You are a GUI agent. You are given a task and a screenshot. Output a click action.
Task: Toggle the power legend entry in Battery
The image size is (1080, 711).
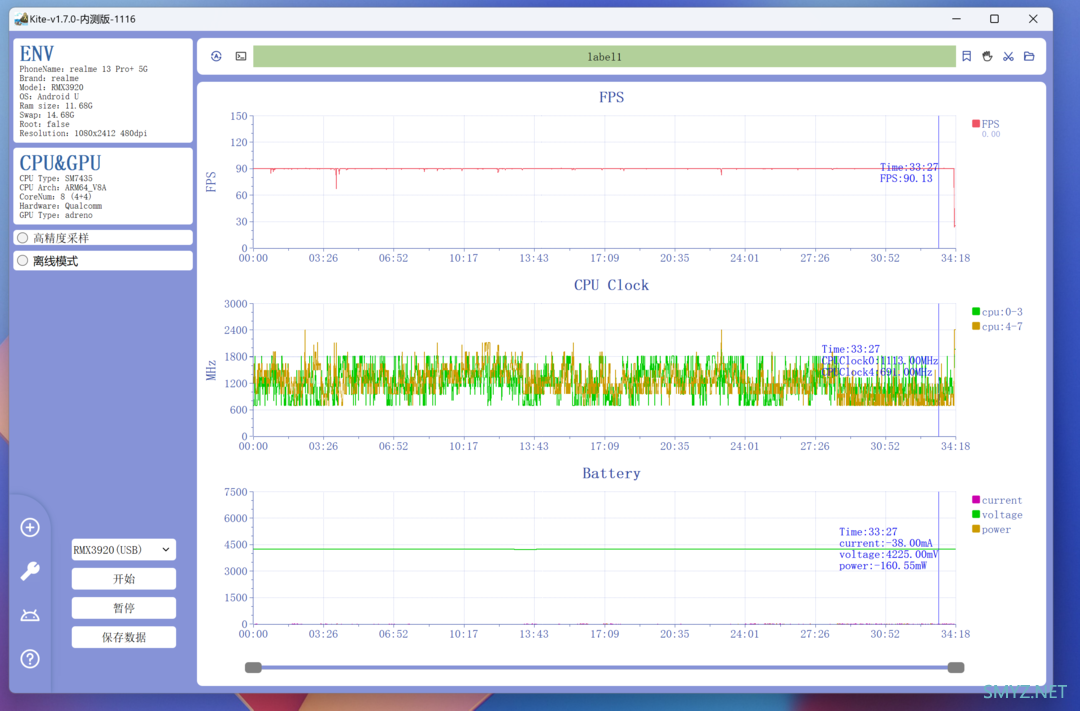pyautogui.click(x=991, y=529)
